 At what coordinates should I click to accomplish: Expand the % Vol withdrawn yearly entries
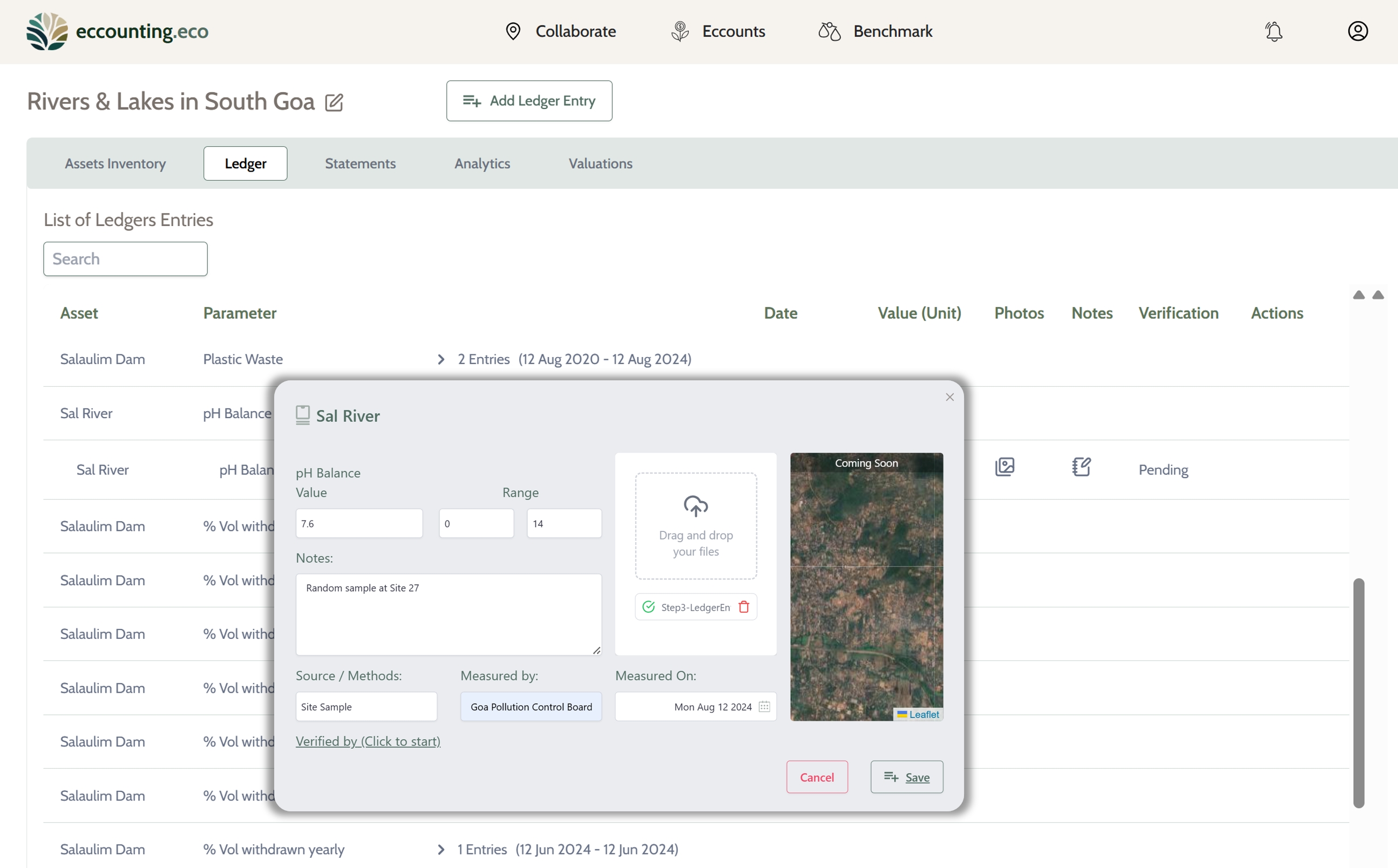pos(440,850)
